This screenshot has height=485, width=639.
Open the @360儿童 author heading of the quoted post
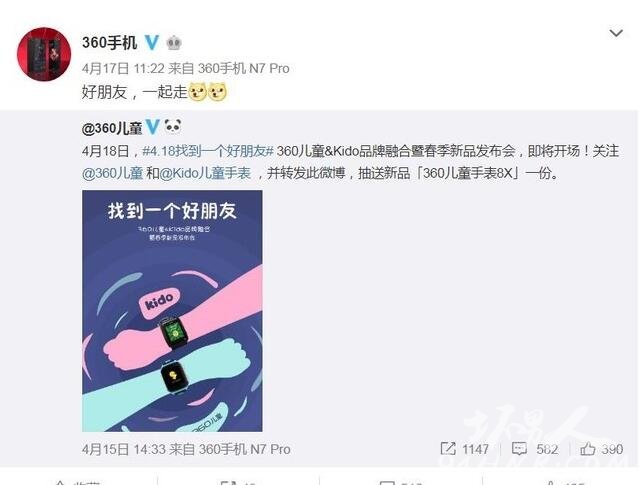pos(112,128)
